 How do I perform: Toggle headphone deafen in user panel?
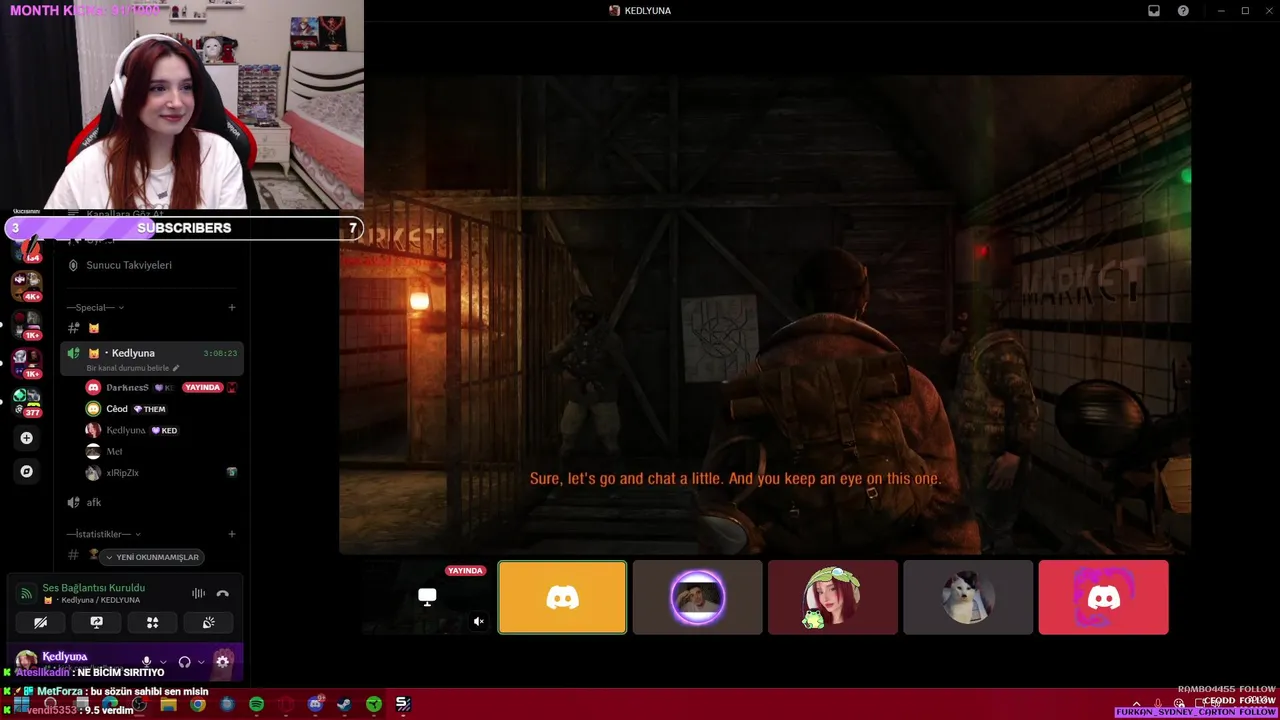(x=184, y=661)
